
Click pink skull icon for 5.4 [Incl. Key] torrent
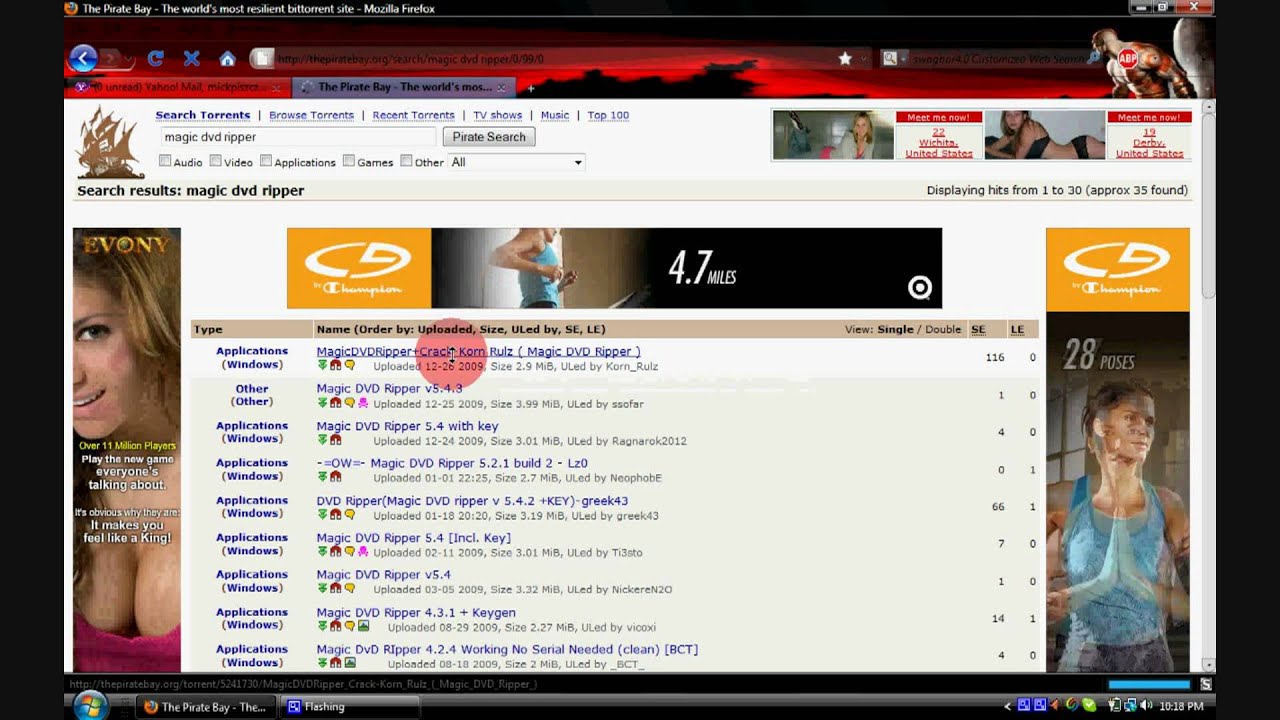coord(363,552)
